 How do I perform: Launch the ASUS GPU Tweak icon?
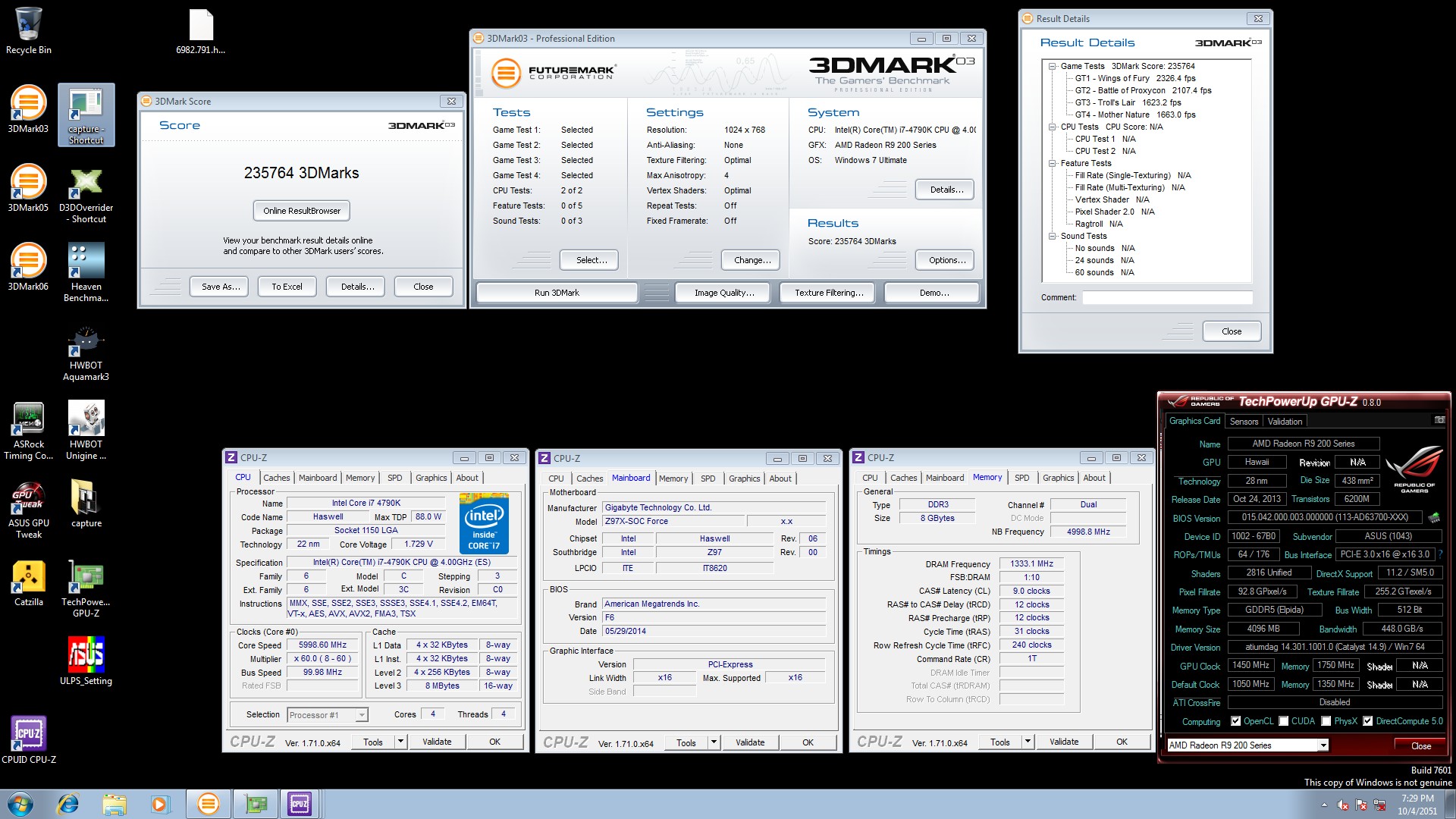pos(28,510)
